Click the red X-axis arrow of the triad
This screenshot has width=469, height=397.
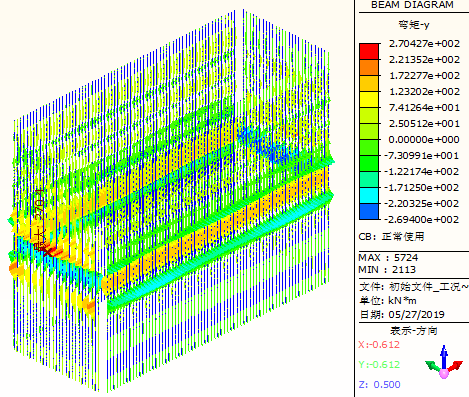(455, 366)
